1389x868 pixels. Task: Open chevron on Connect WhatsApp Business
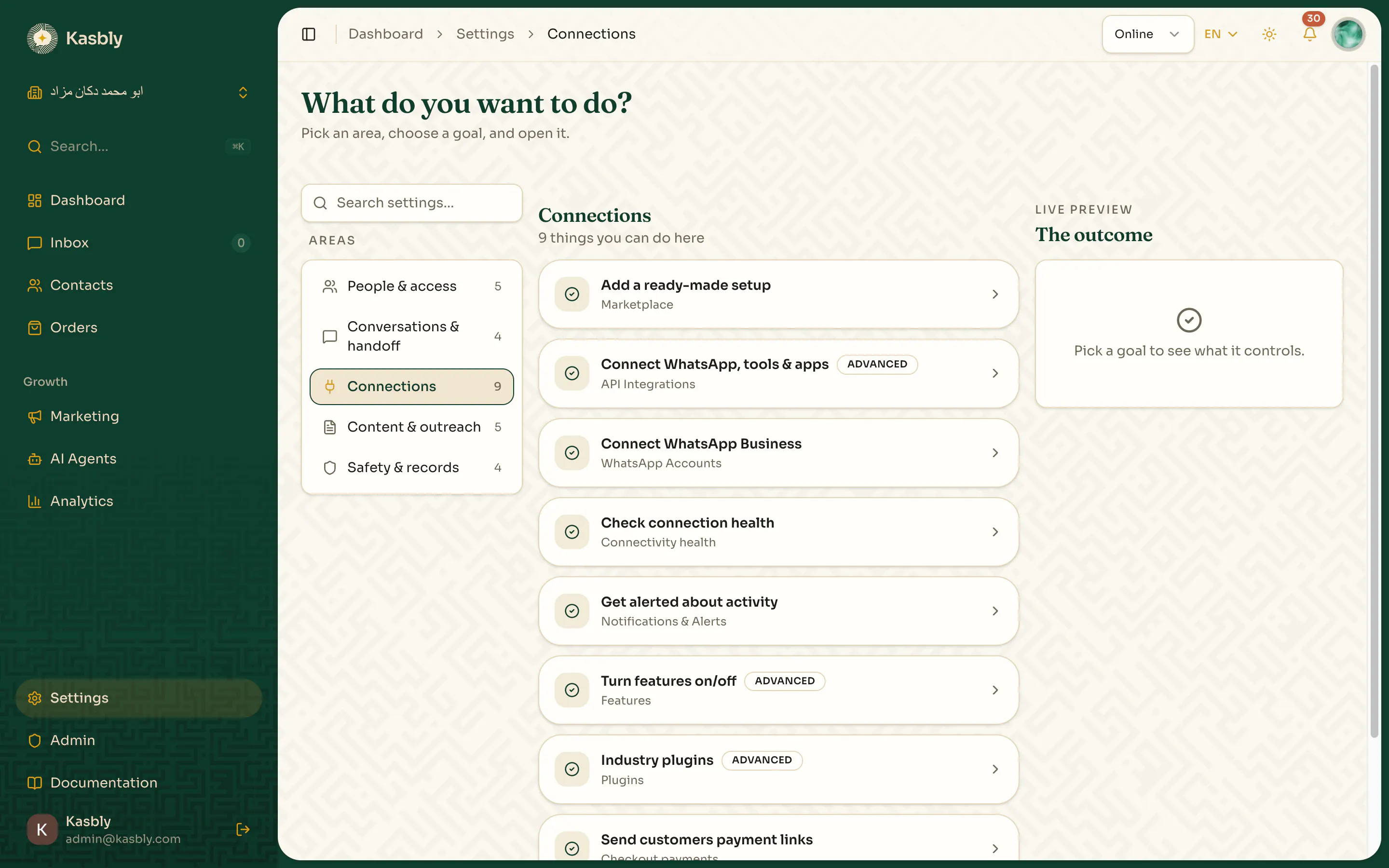click(x=995, y=452)
